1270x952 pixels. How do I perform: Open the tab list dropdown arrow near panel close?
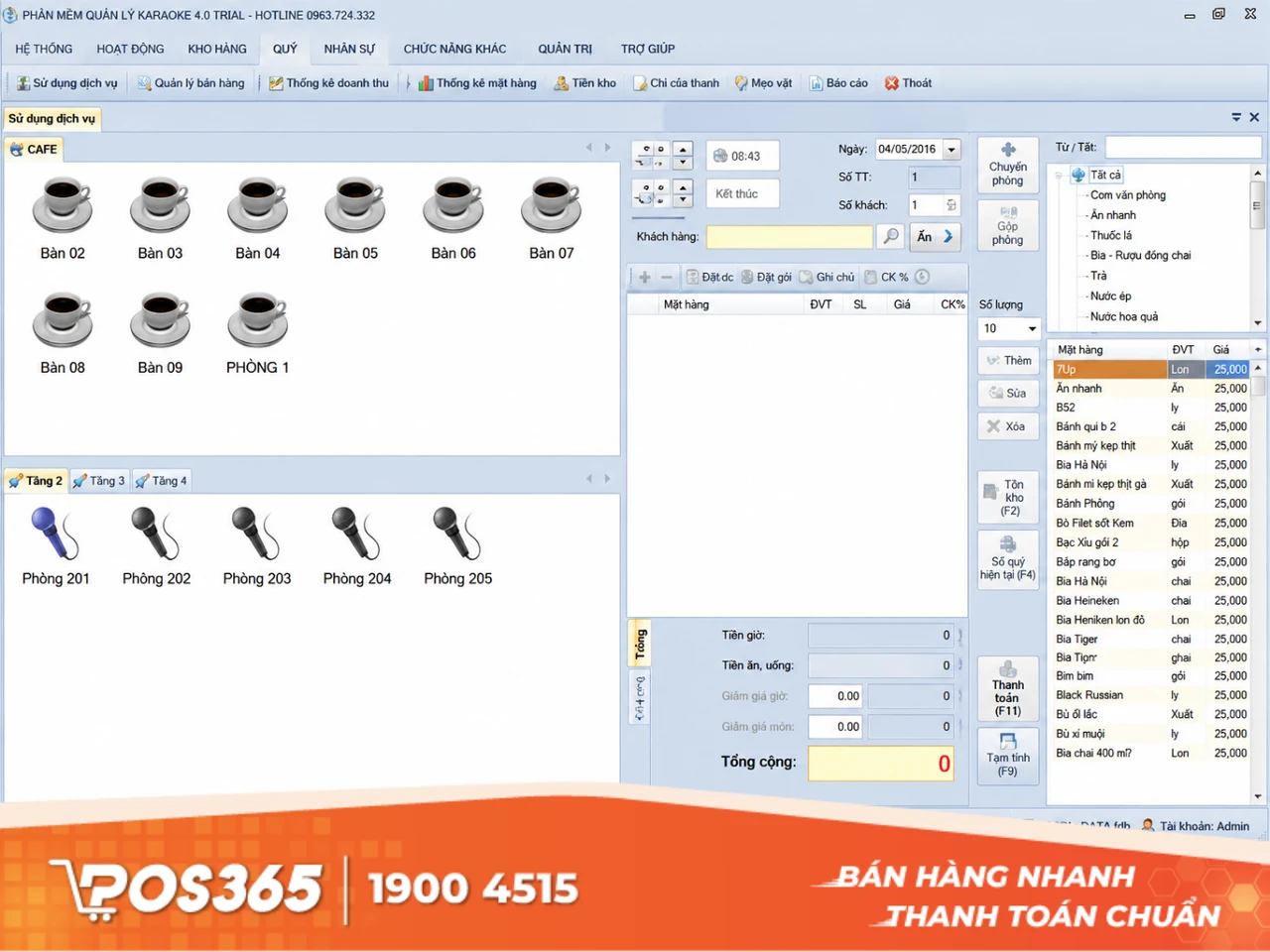coord(1236,117)
